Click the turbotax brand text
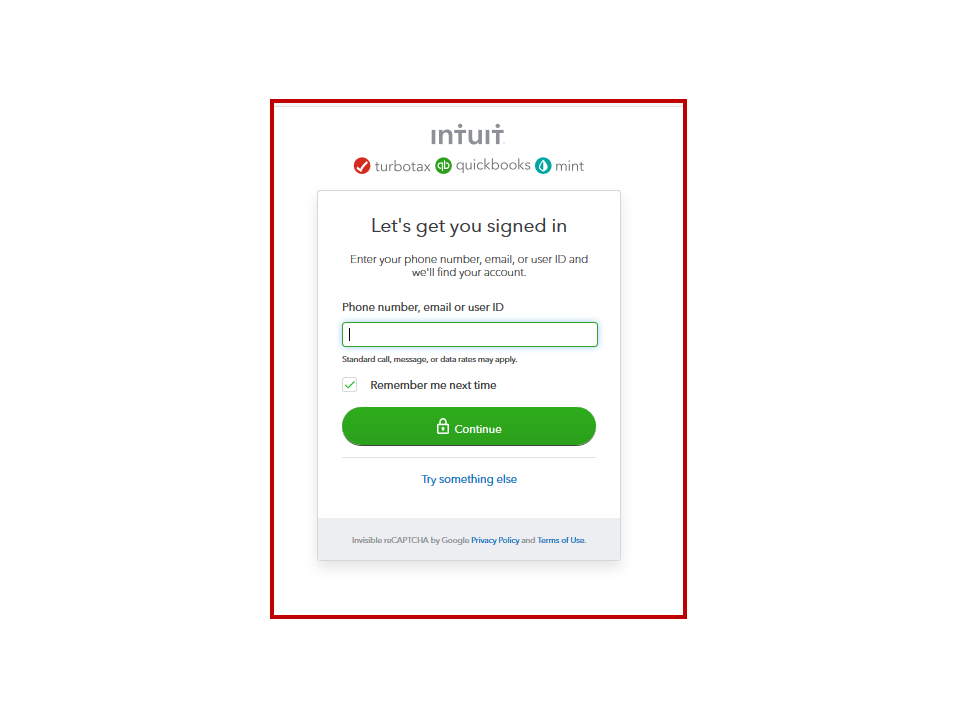The height and width of the screenshot is (720, 960). [402, 167]
